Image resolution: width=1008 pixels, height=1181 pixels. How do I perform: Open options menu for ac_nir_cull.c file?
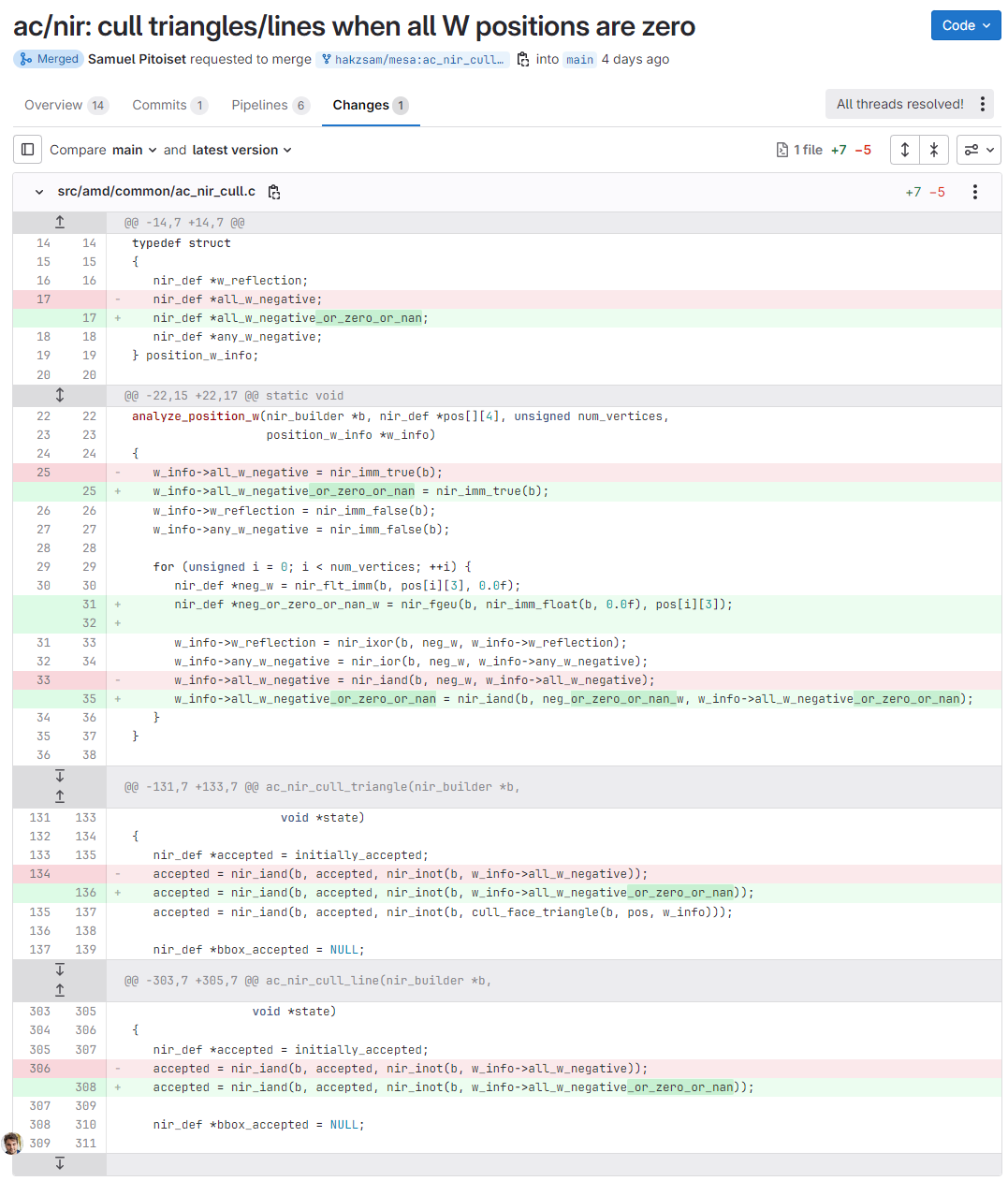coord(974,192)
